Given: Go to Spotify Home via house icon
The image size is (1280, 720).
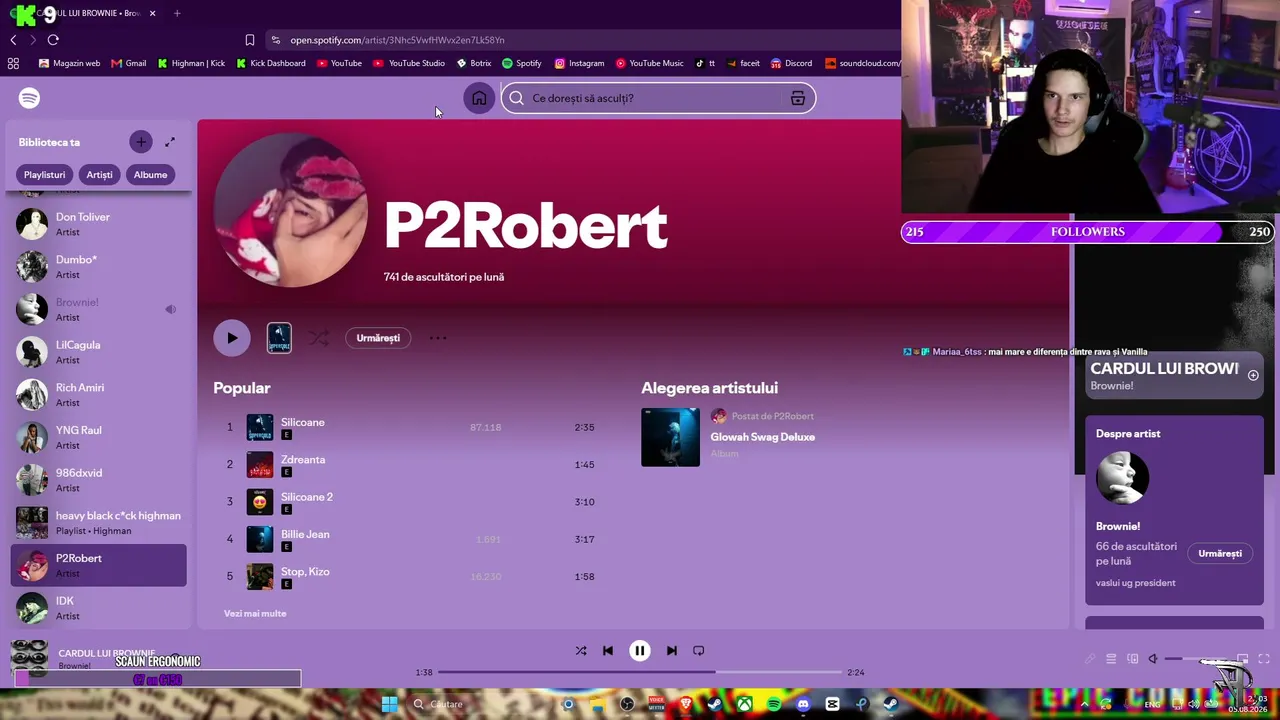Looking at the screenshot, I should tap(479, 98).
